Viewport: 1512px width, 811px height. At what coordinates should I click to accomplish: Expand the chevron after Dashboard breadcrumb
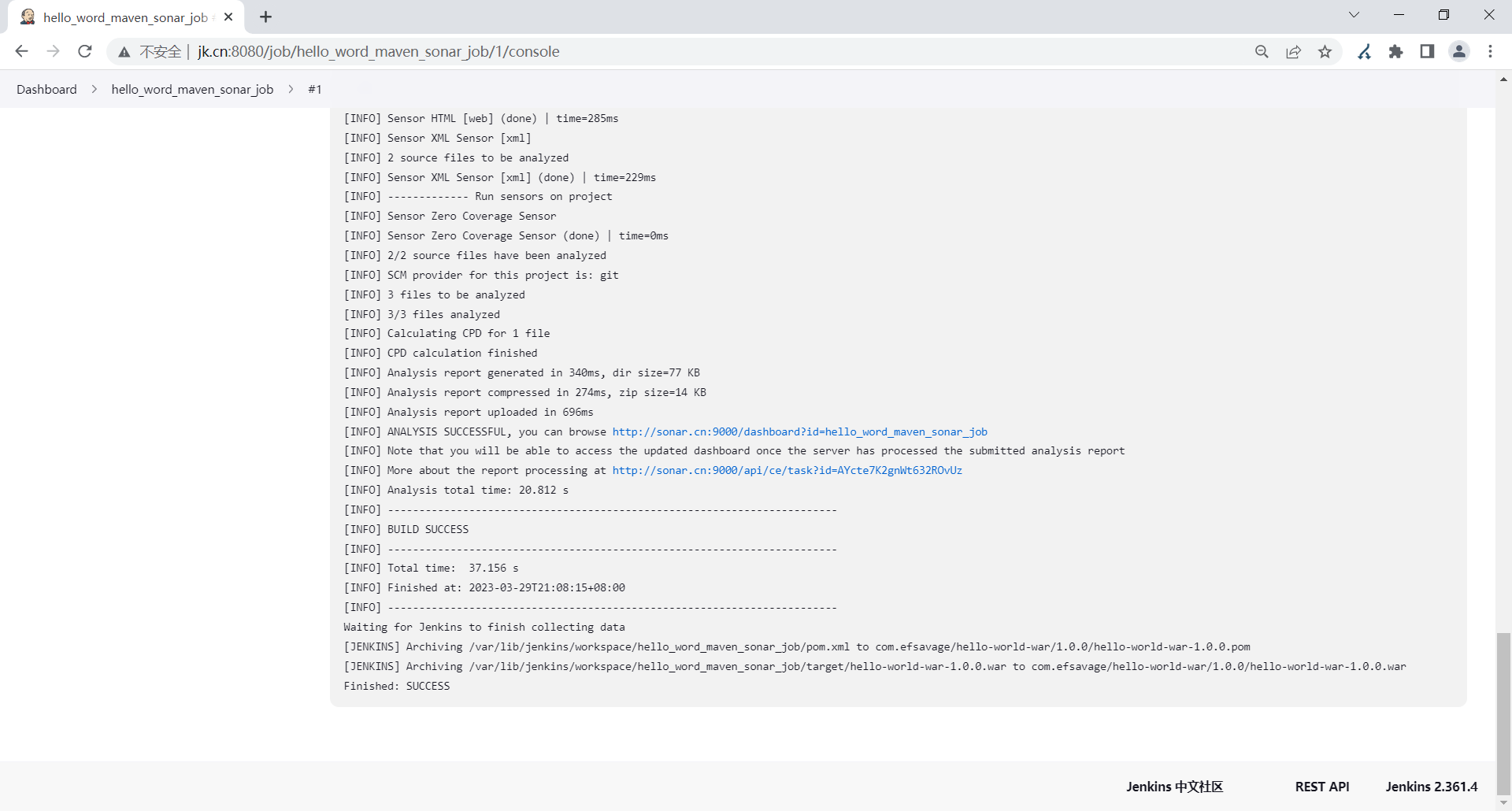(x=94, y=89)
